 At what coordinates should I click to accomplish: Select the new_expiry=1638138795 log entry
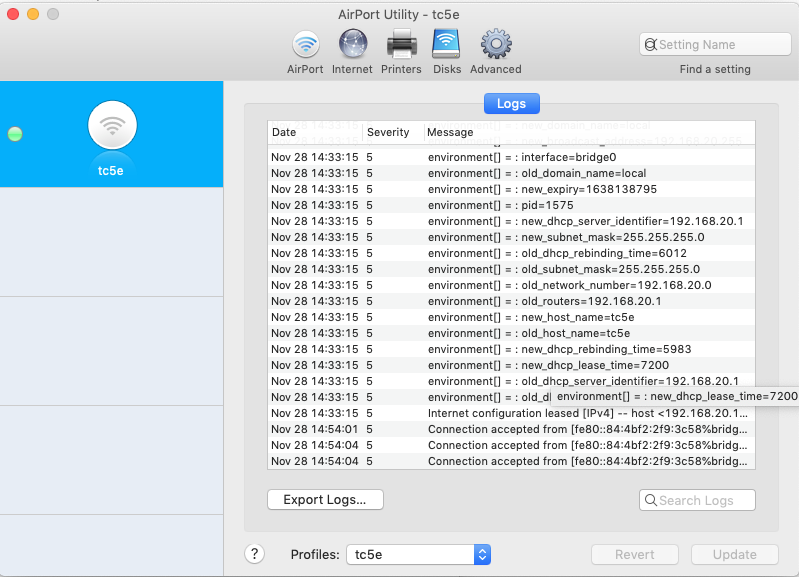(x=511, y=189)
